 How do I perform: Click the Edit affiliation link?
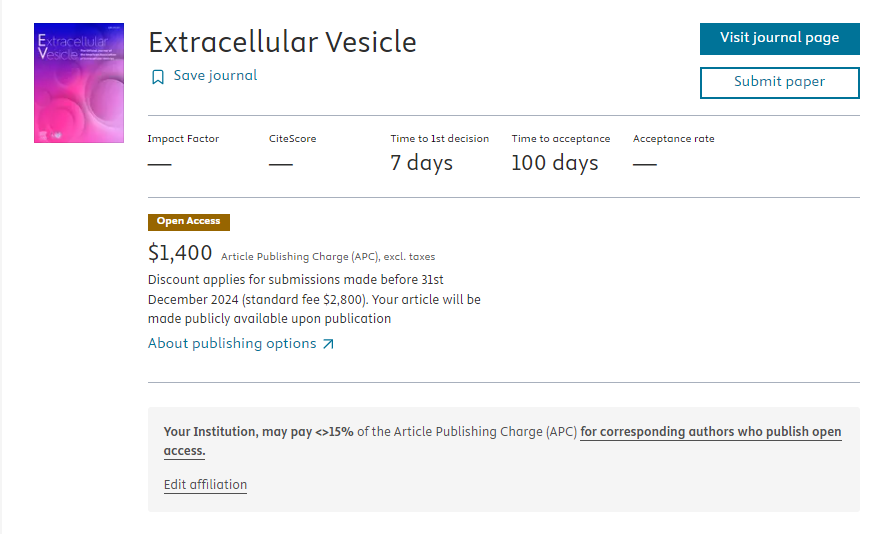coord(205,485)
